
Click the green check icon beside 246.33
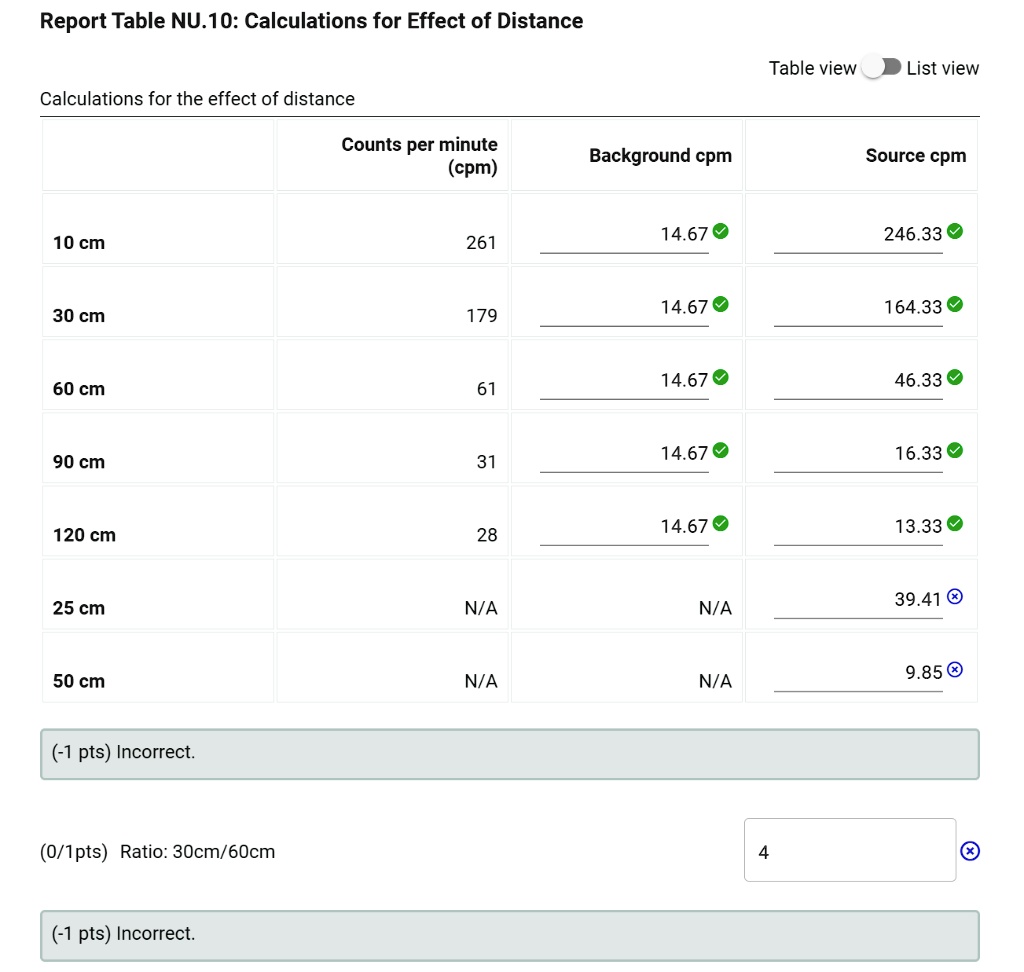click(955, 231)
